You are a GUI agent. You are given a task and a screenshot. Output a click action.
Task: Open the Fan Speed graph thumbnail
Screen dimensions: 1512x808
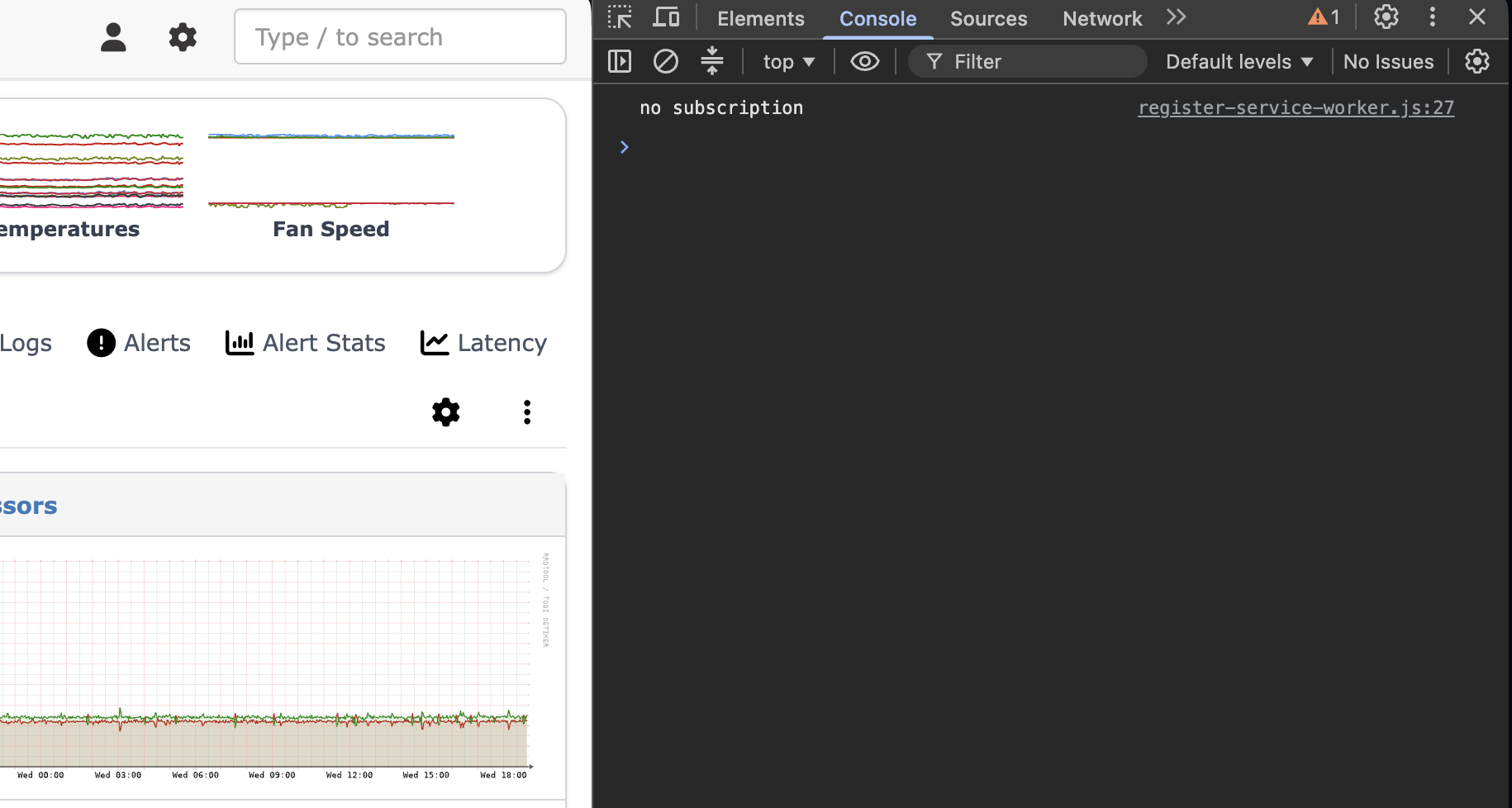pos(331,170)
